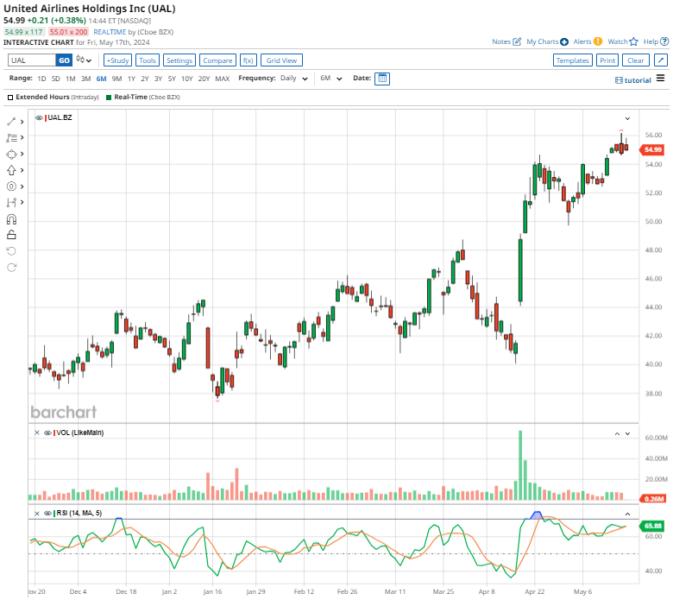
Task: Click the Clear button
Action: point(636,60)
